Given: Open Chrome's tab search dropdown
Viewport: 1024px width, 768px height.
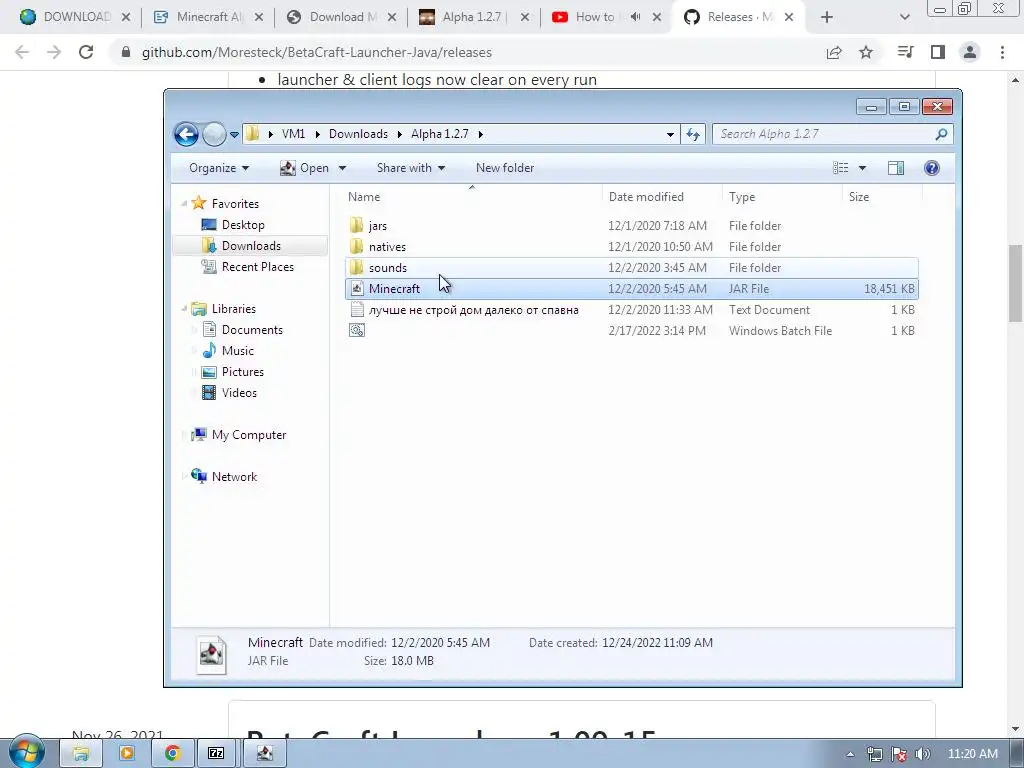Looking at the screenshot, I should [x=904, y=17].
